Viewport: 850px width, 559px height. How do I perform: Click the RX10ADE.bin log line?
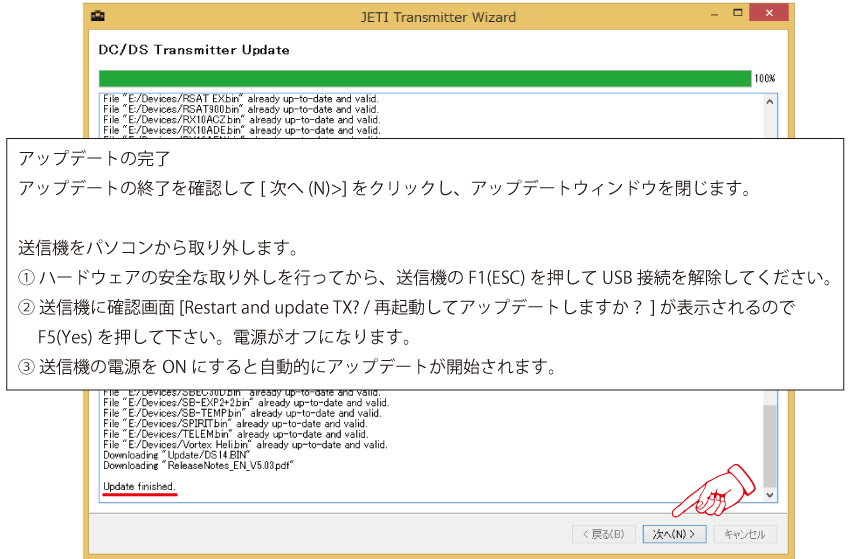[x=242, y=130]
